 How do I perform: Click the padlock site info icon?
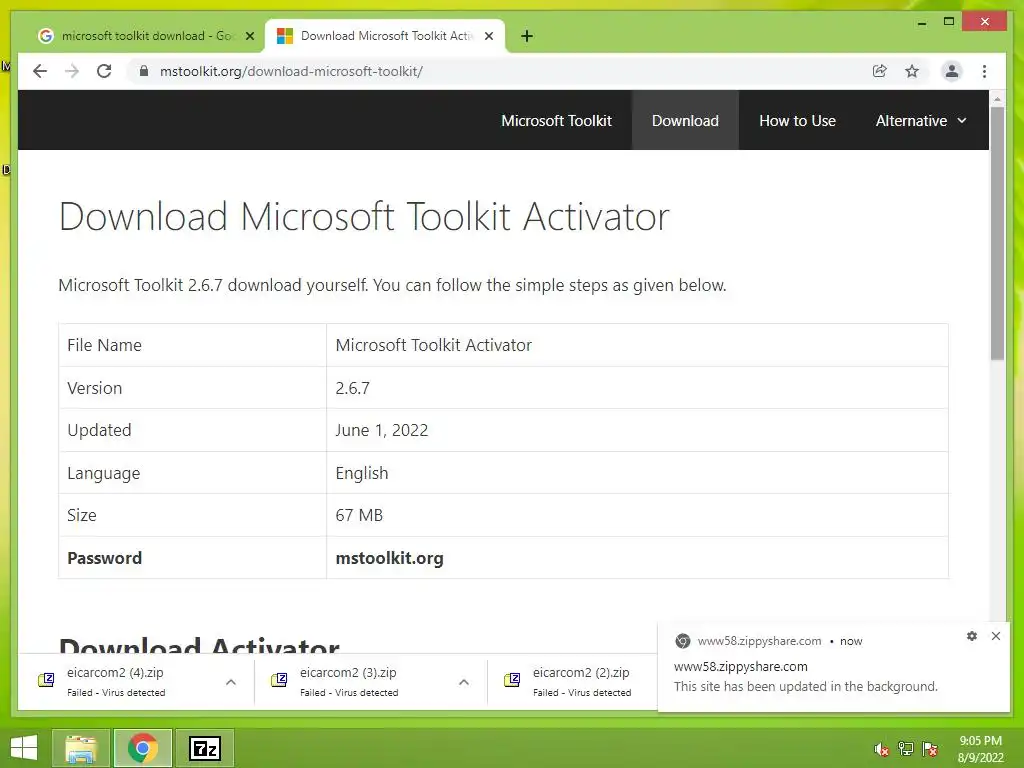click(144, 71)
